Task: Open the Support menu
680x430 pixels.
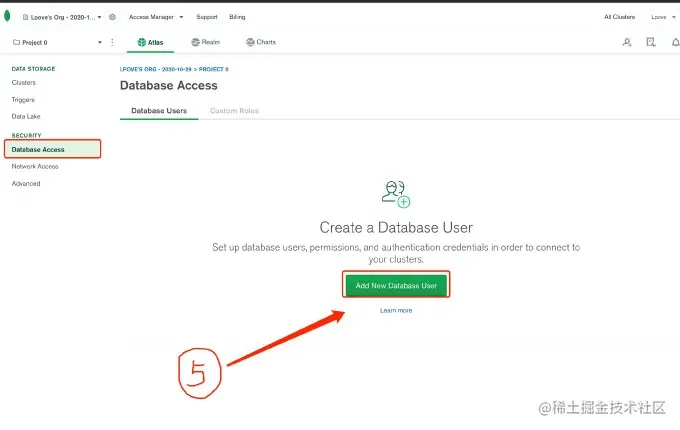Action: coord(206,17)
